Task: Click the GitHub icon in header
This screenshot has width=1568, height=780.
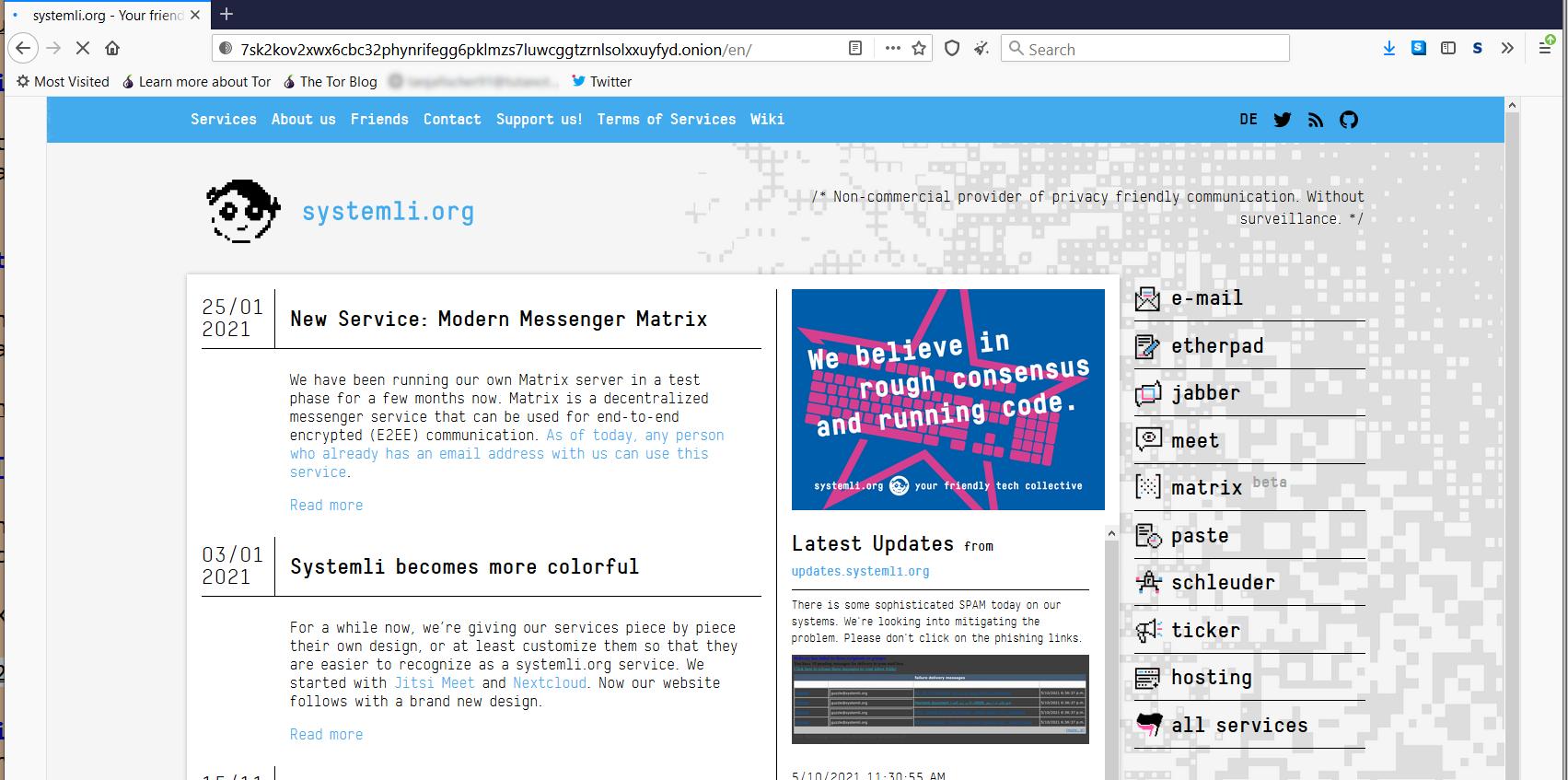Action: (1349, 120)
